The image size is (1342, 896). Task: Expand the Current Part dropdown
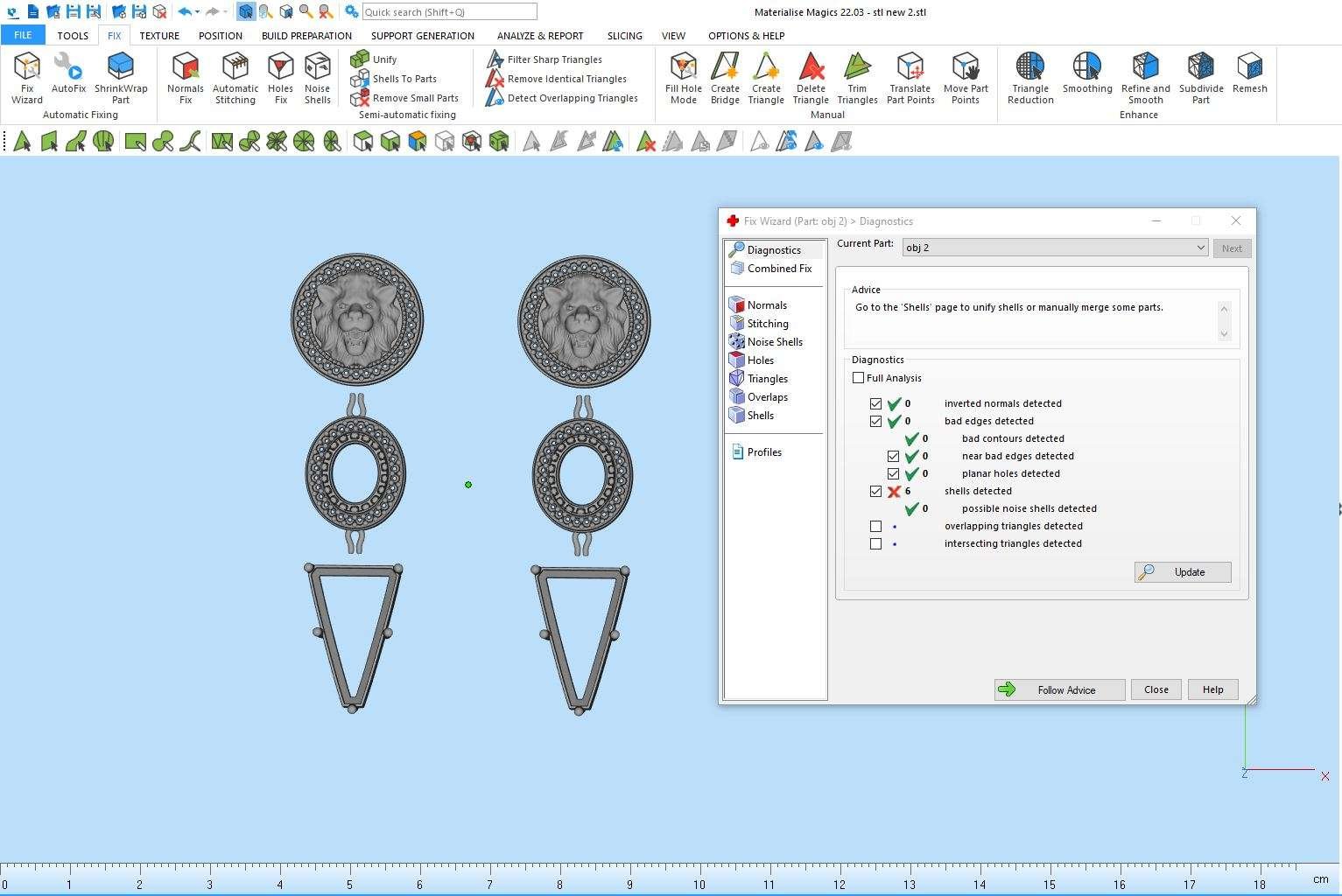[1200, 248]
